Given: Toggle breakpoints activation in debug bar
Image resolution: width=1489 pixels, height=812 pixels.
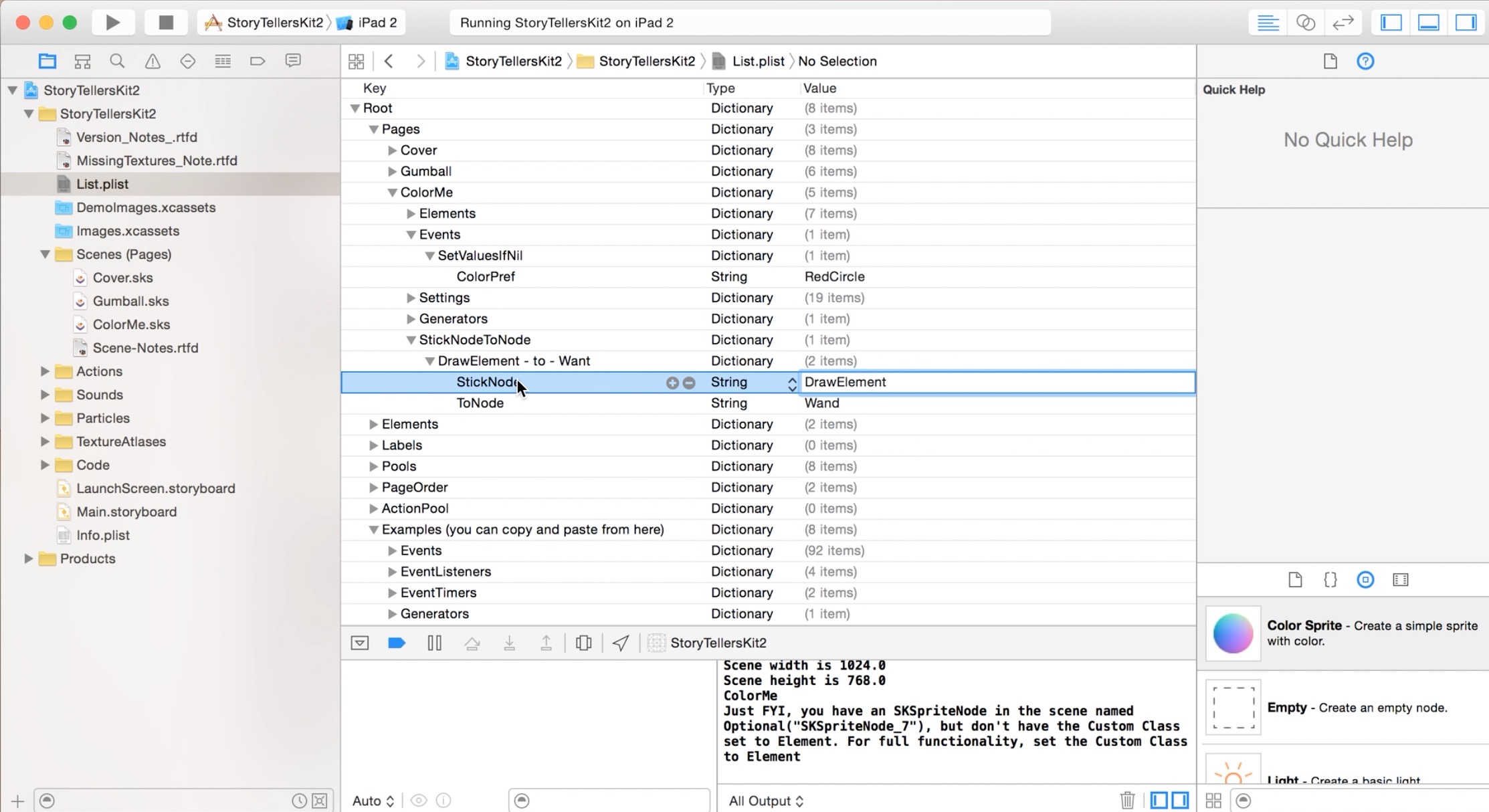Looking at the screenshot, I should click(x=397, y=643).
